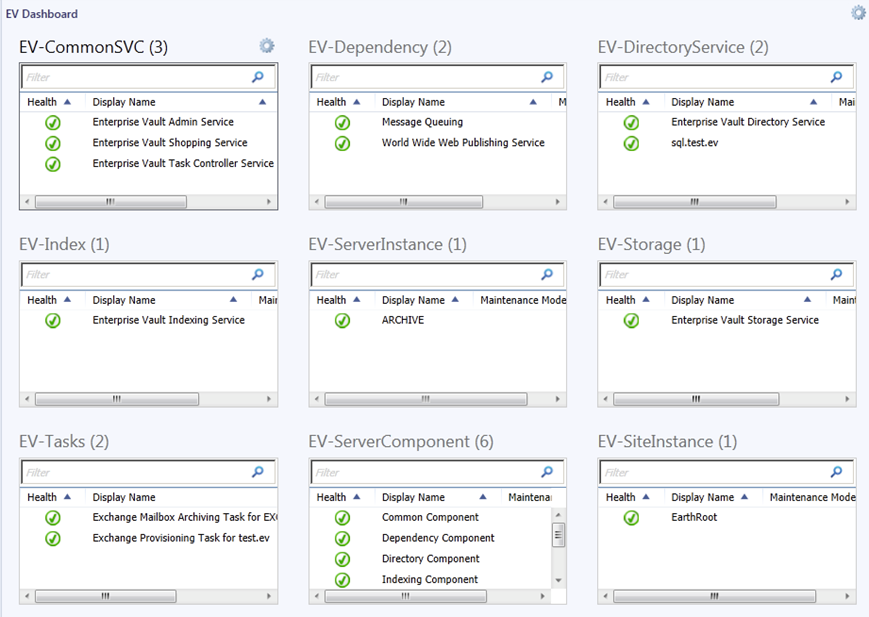Image resolution: width=869 pixels, height=617 pixels.
Task: Click health icon for Message Queuing
Action: pos(343,123)
